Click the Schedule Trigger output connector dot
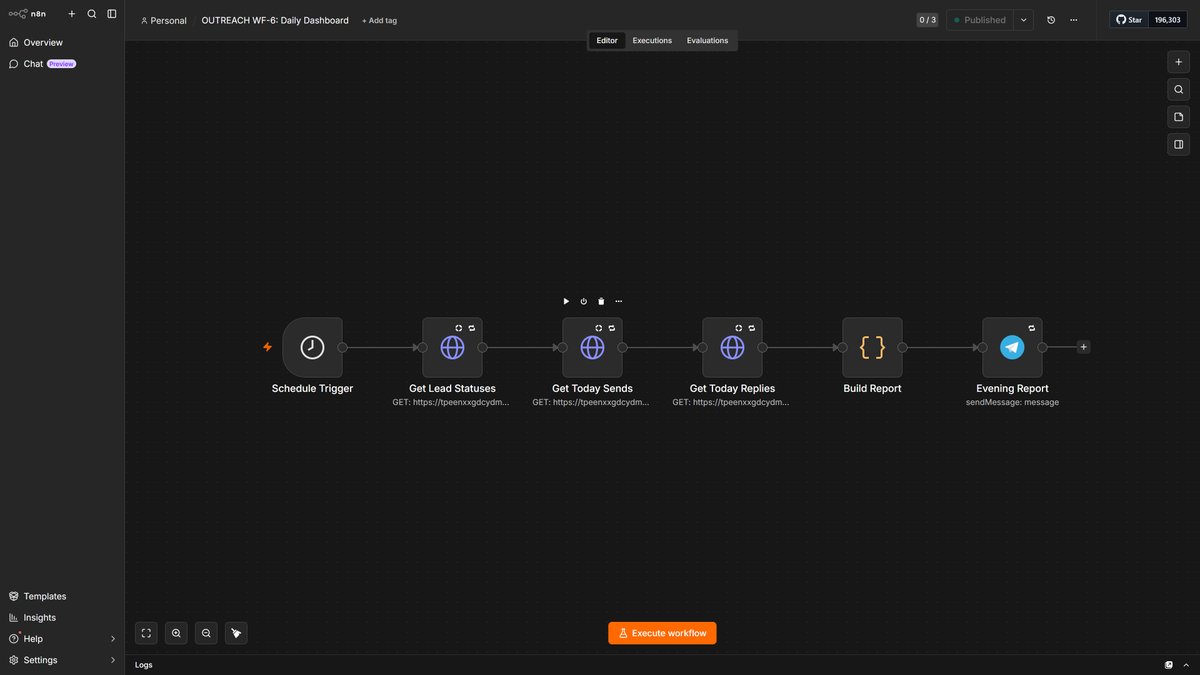 click(x=342, y=347)
